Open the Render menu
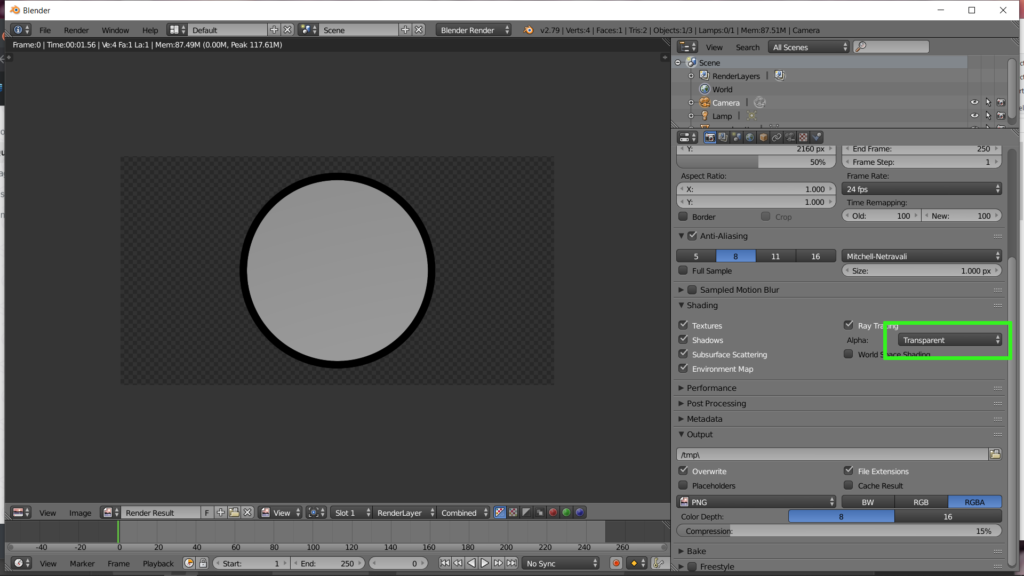The width and height of the screenshot is (1024, 576). pyautogui.click(x=76, y=30)
